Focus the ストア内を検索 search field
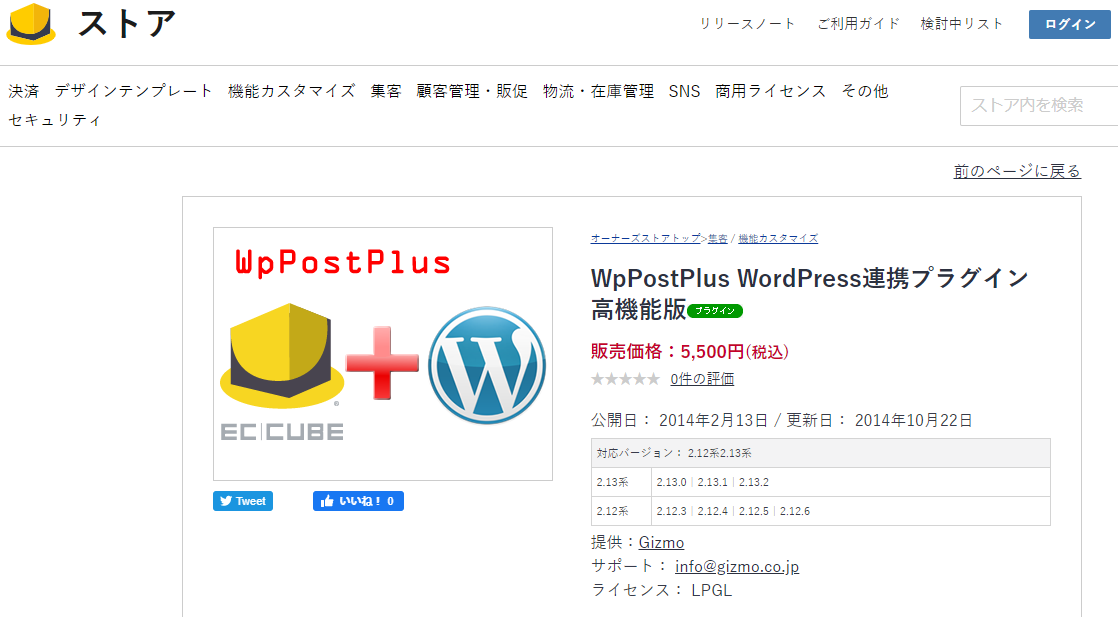This screenshot has width=1118, height=617. click(1039, 106)
